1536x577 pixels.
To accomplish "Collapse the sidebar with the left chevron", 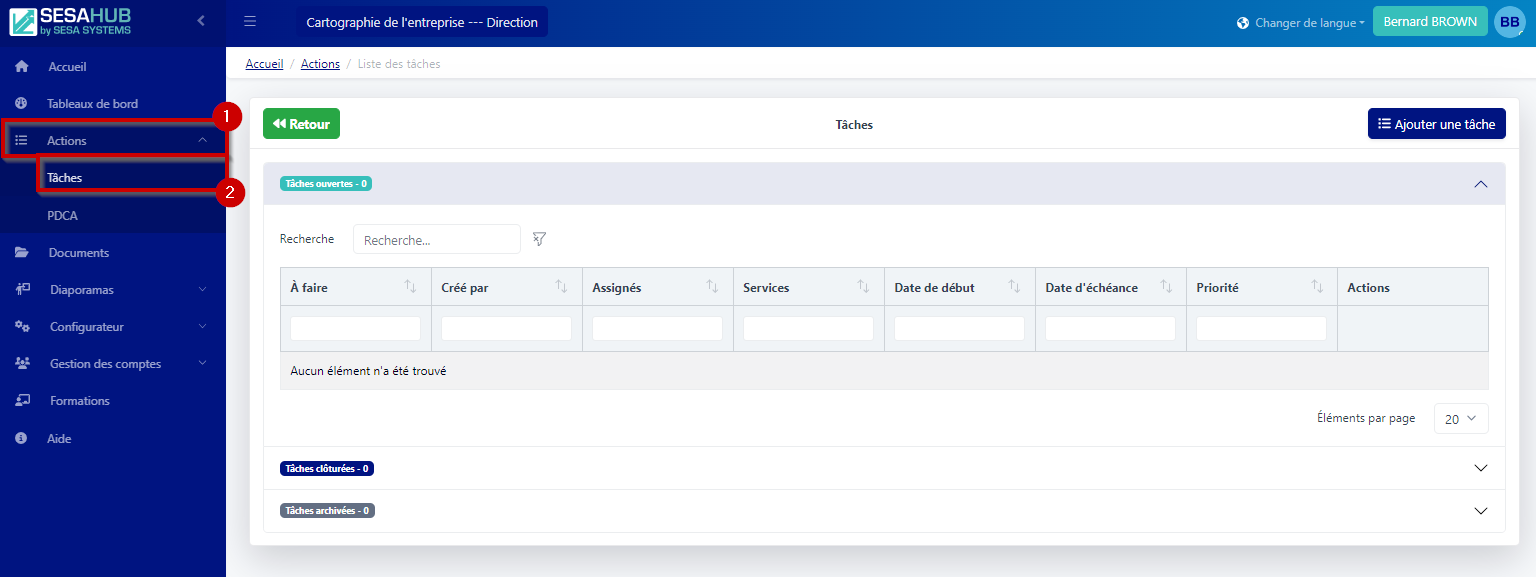I will click(x=201, y=21).
